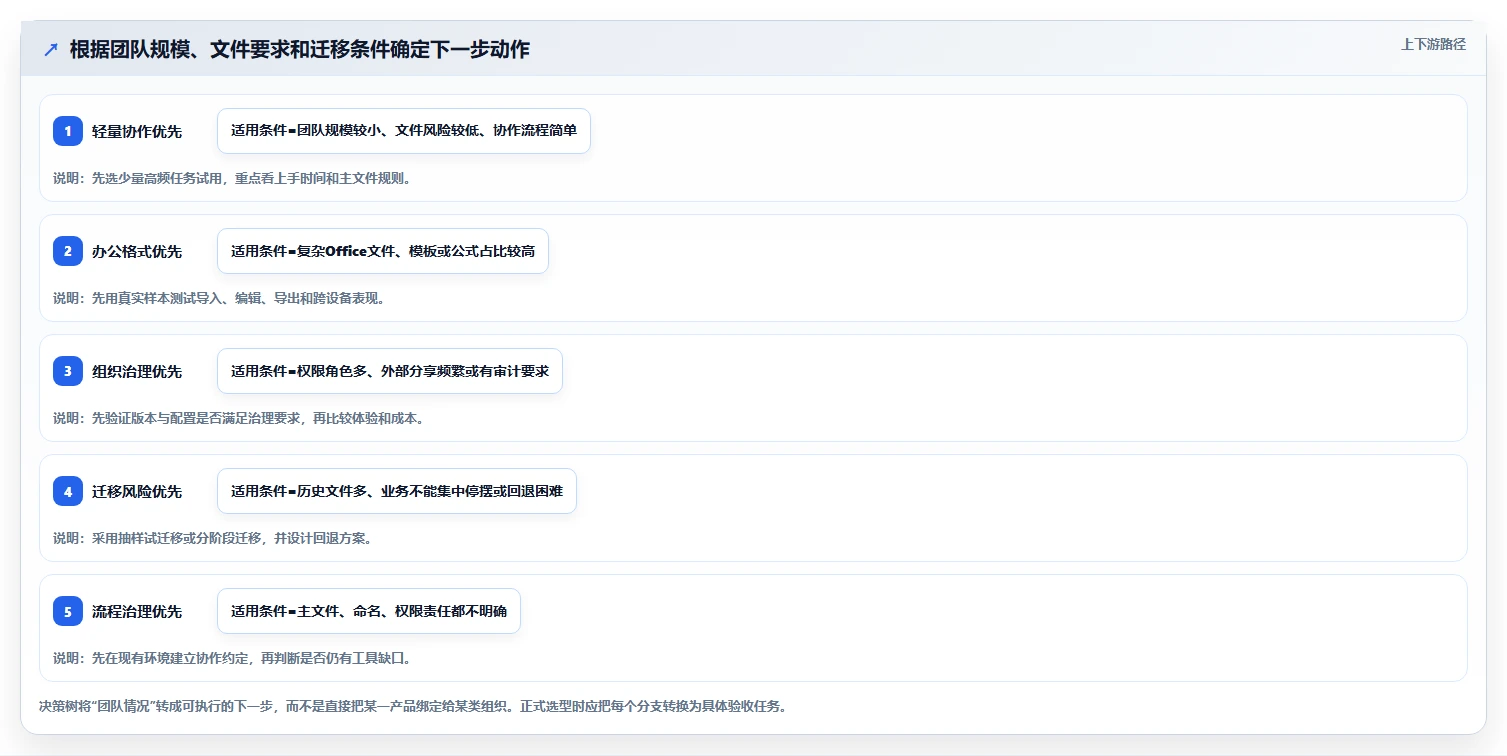Click the note 先选少量高频任务试用
1507x756 pixels.
coord(232,178)
